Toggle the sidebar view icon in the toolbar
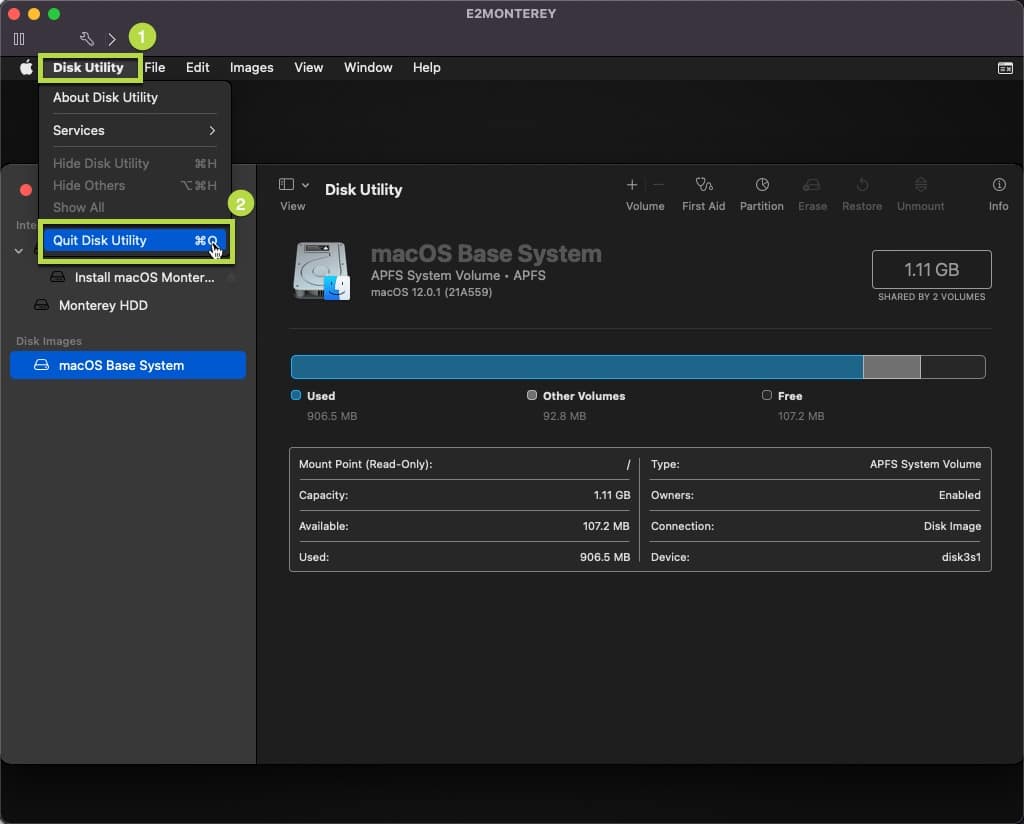 [x=286, y=185]
